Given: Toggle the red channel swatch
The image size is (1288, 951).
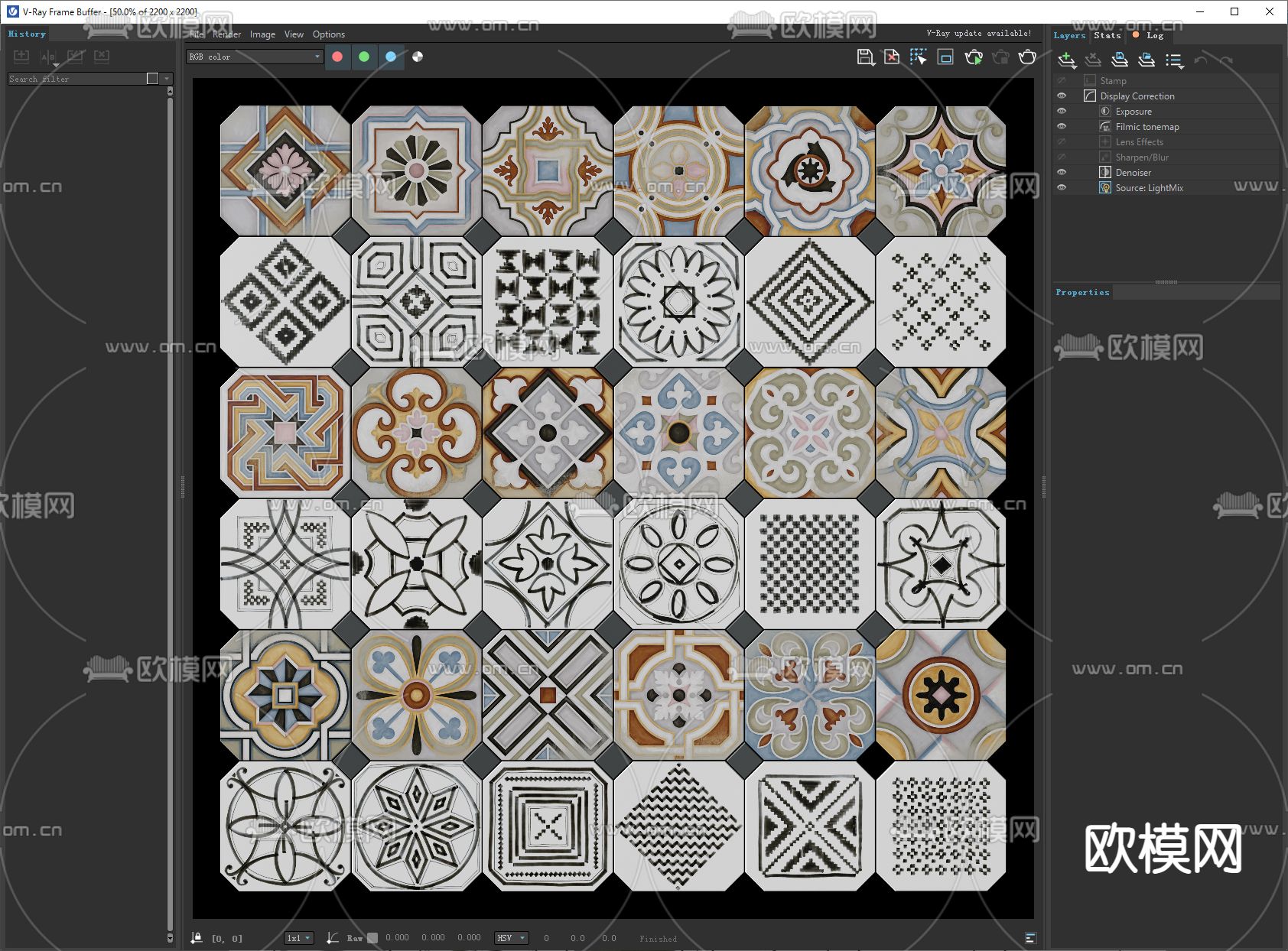Looking at the screenshot, I should [x=337, y=57].
